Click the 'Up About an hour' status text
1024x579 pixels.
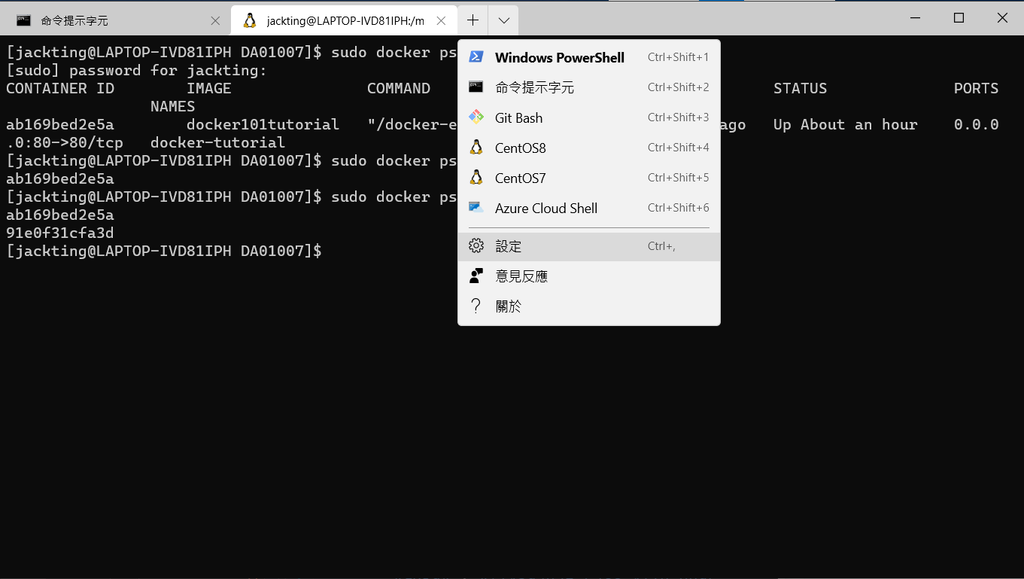pos(845,124)
